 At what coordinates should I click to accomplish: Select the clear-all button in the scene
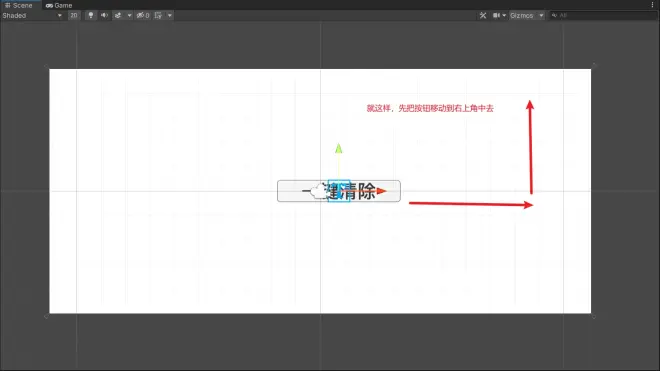tap(339, 191)
